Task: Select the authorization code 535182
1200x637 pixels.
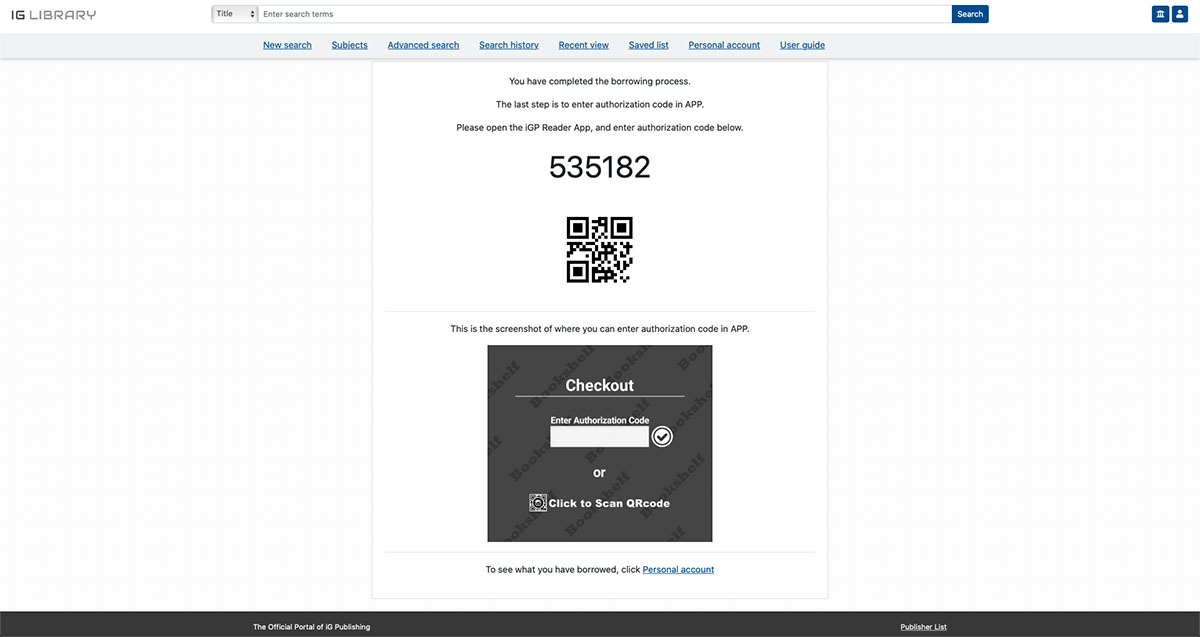Action: (600, 167)
